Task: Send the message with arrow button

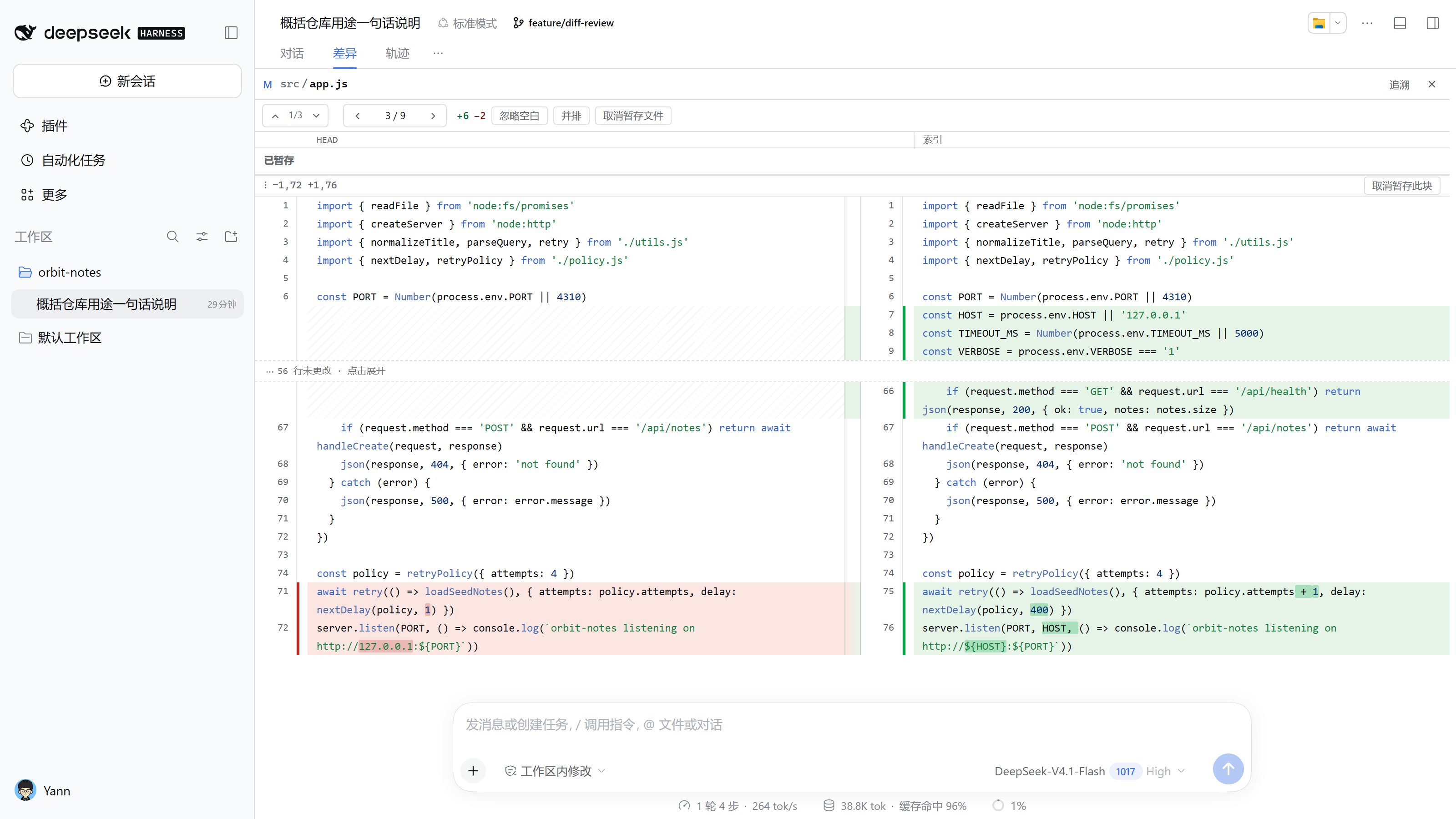Action: [x=1228, y=768]
